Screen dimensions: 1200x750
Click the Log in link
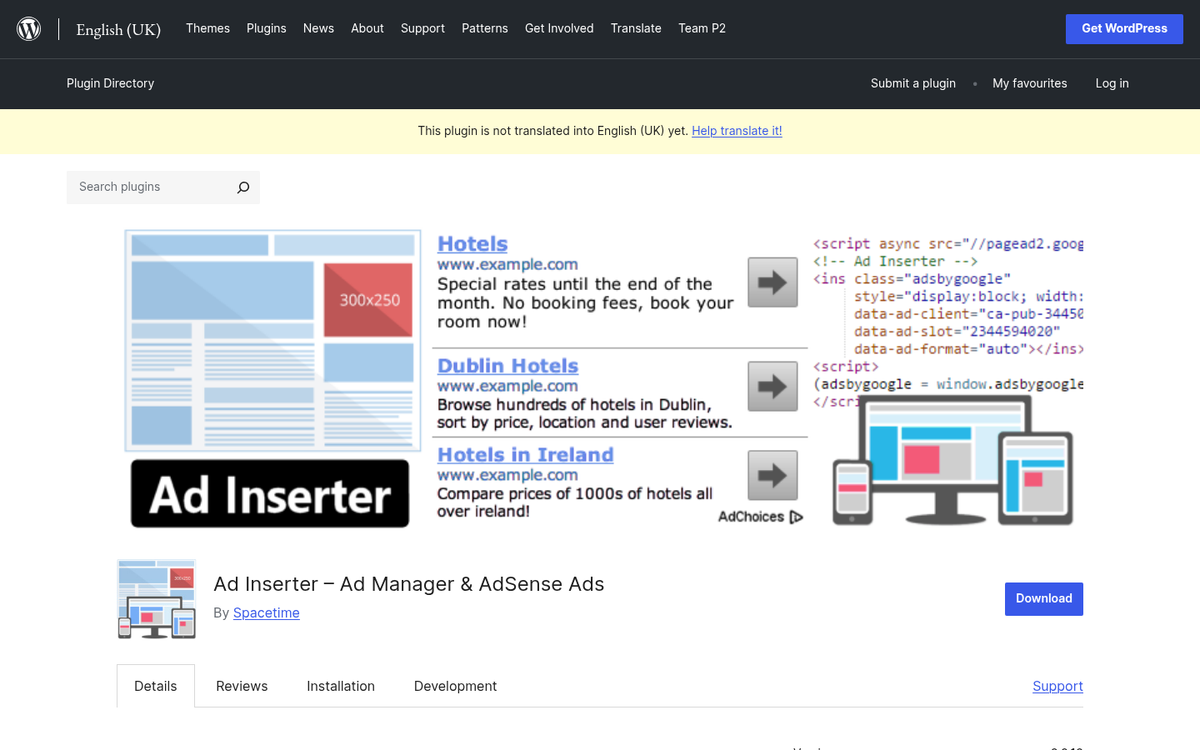point(1112,83)
